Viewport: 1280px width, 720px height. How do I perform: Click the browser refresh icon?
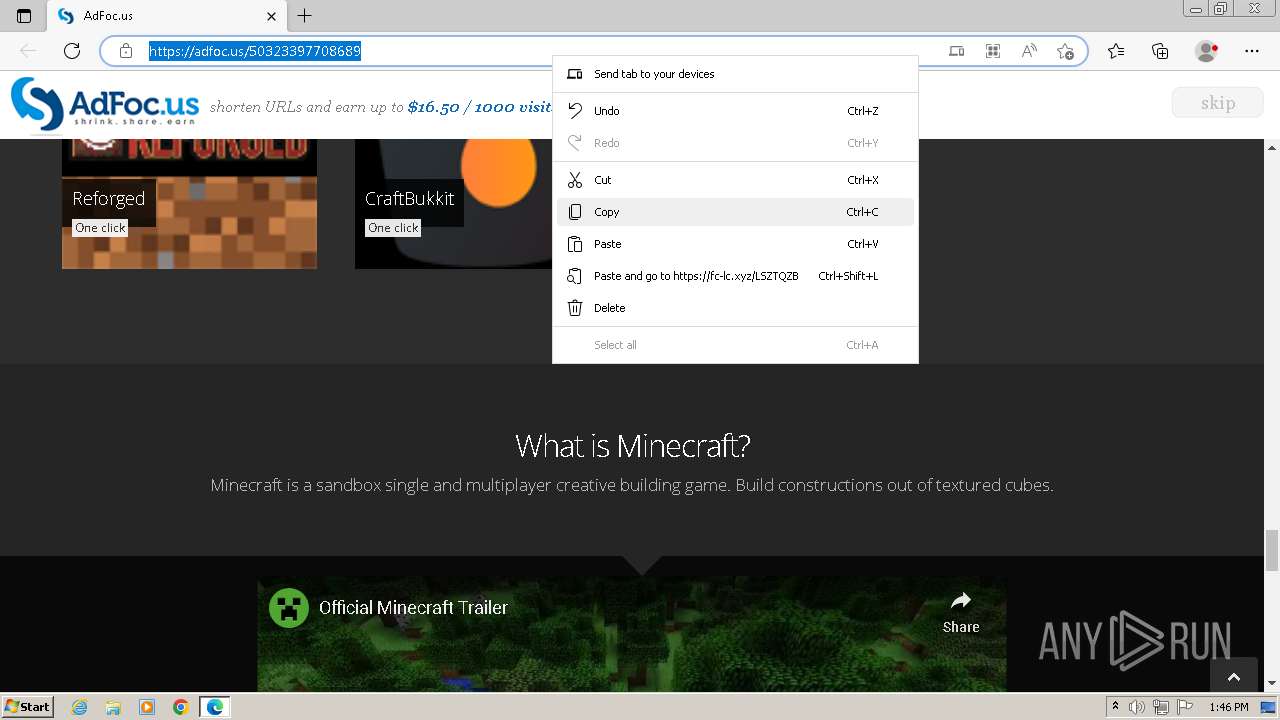[72, 51]
